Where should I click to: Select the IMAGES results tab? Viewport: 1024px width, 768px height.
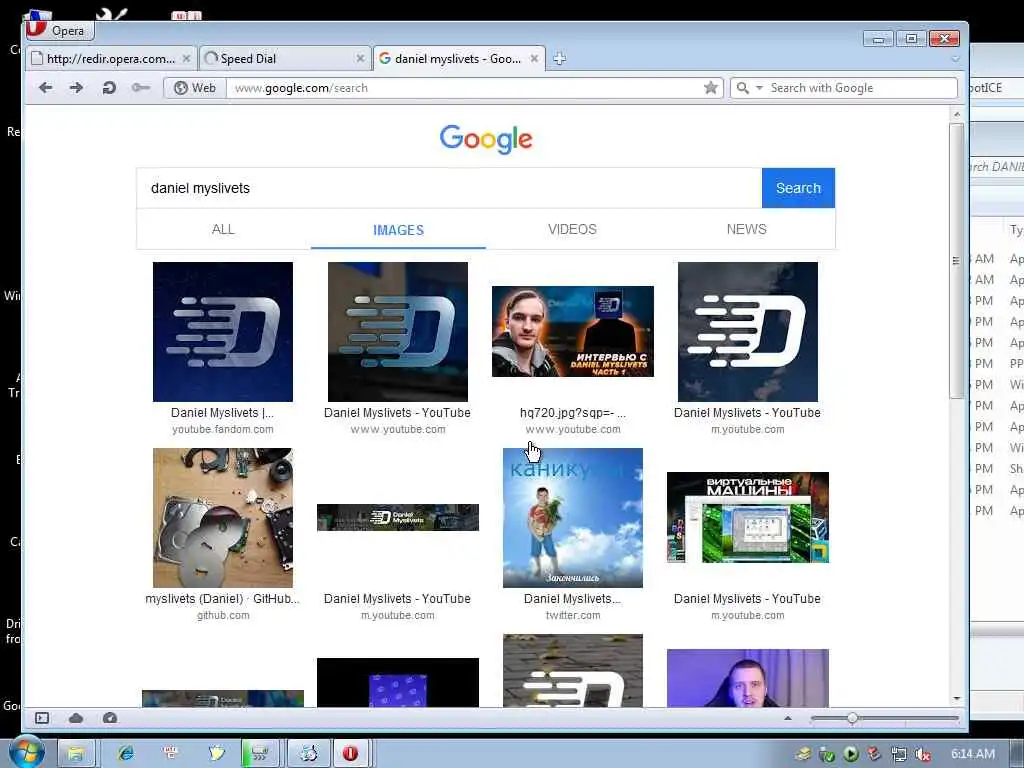(398, 230)
